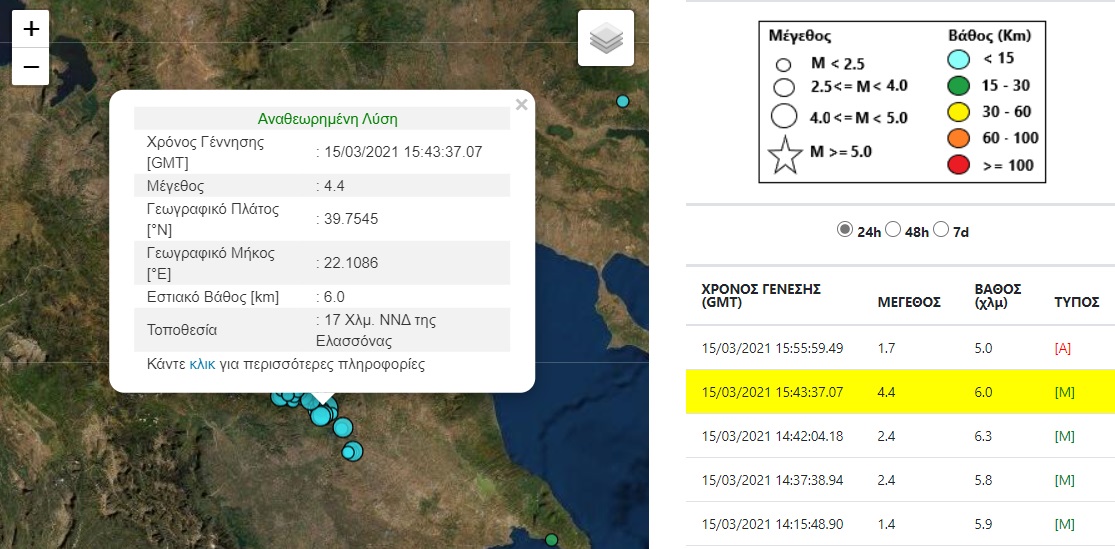Click the yellow 30 - 60 depth swatch
Image resolution: width=1115 pixels, height=549 pixels.
coord(959,113)
